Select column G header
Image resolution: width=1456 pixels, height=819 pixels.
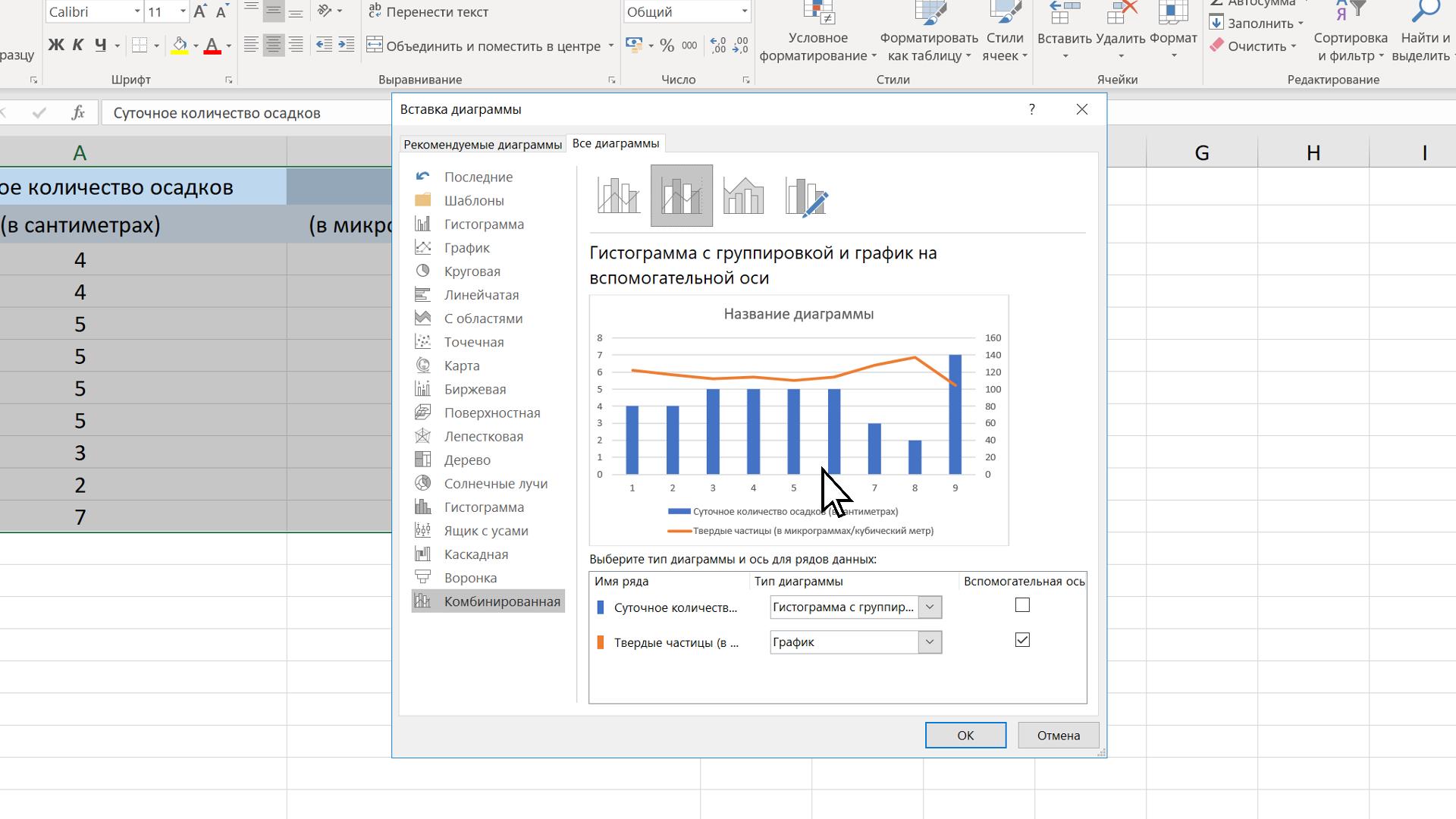[x=1202, y=153]
